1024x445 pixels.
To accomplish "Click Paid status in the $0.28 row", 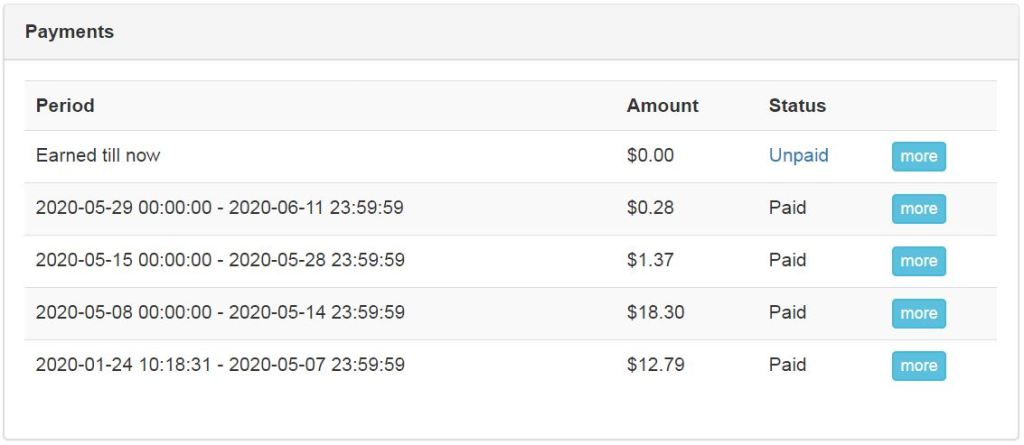I will (x=787, y=208).
